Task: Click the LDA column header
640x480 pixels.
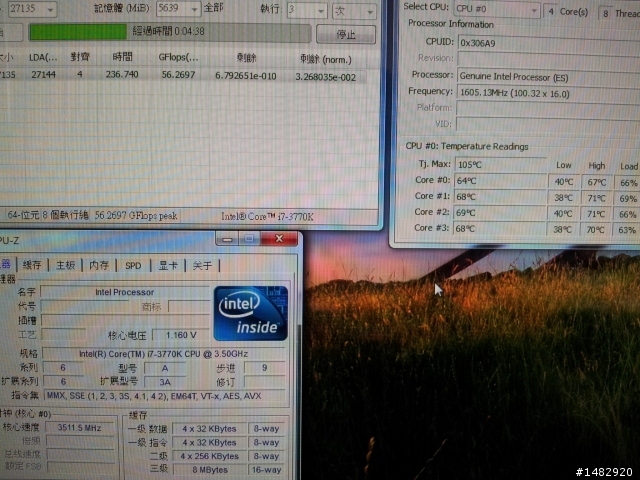Action: 43,58
